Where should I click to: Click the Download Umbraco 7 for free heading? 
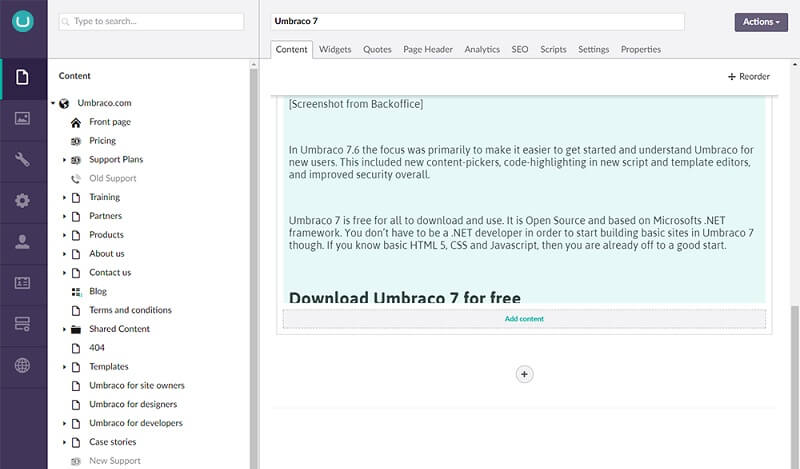(x=405, y=297)
